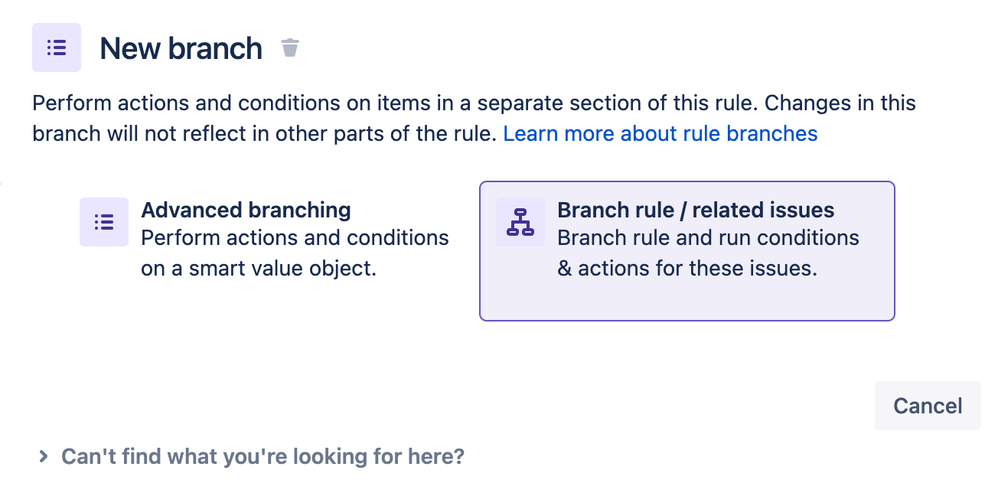Expand the chevron beside Can't find text
Image resolution: width=998 pixels, height=493 pixels.
coord(43,456)
